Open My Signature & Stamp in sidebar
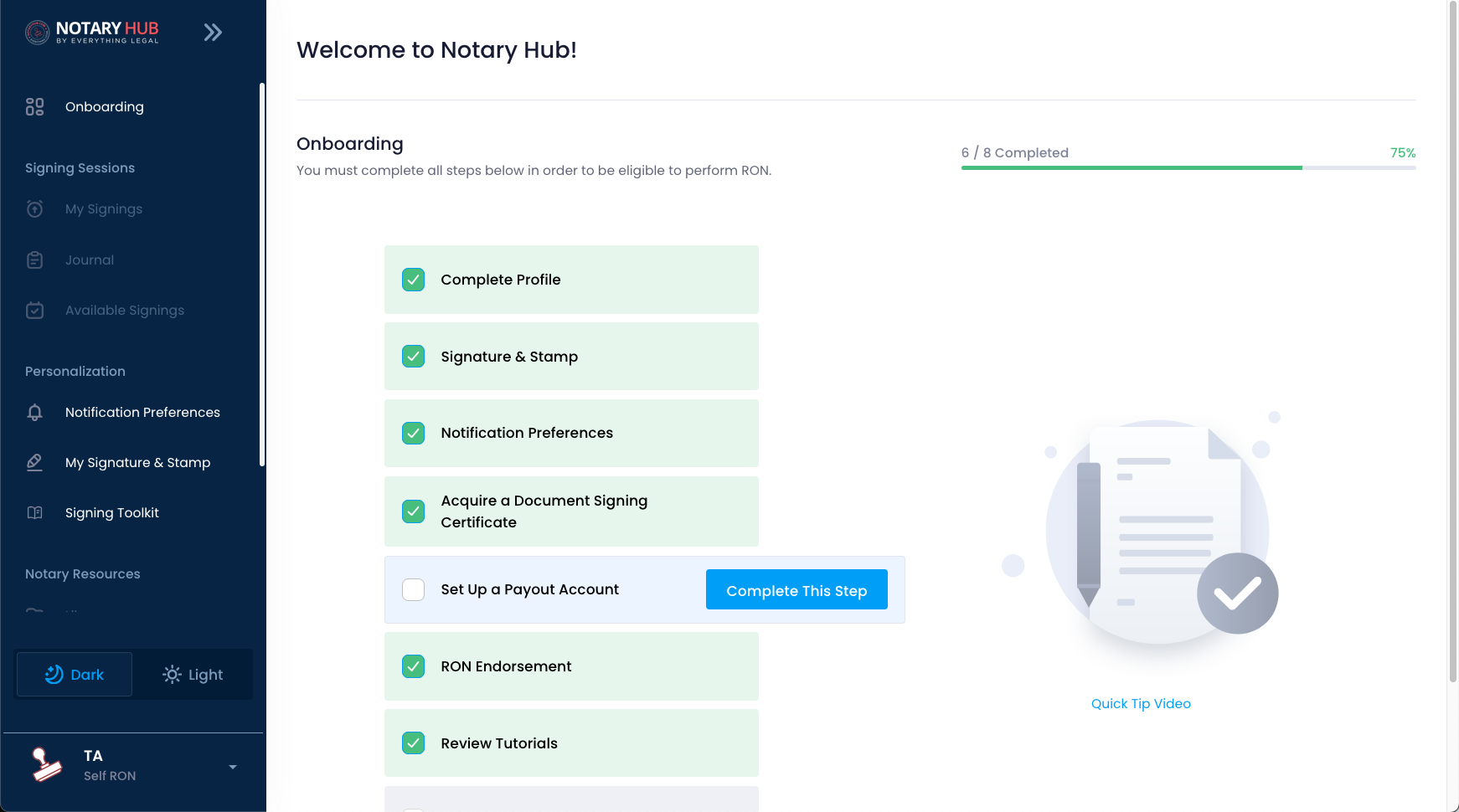 [138, 463]
